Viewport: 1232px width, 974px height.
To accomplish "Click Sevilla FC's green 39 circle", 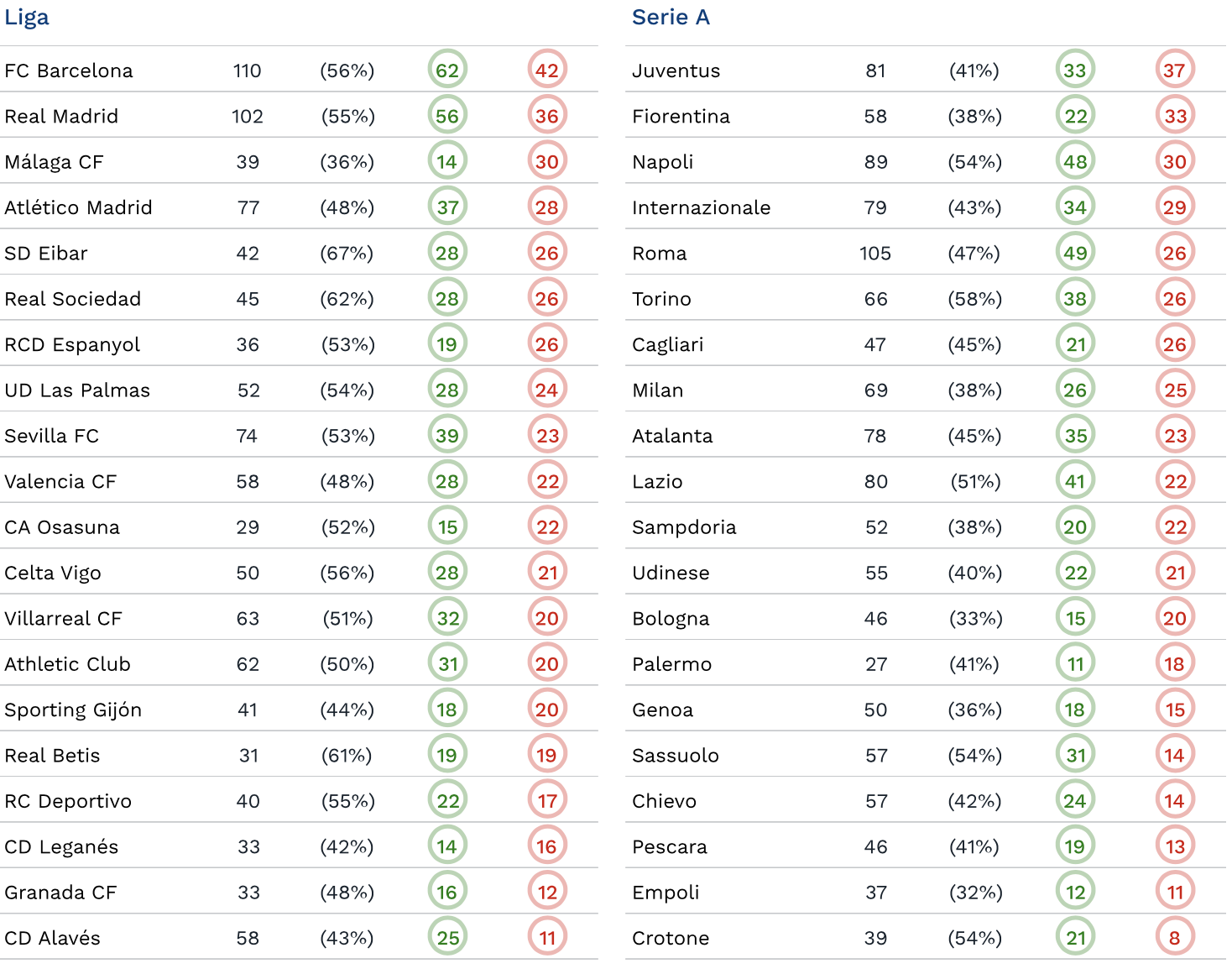I will pyautogui.click(x=447, y=436).
